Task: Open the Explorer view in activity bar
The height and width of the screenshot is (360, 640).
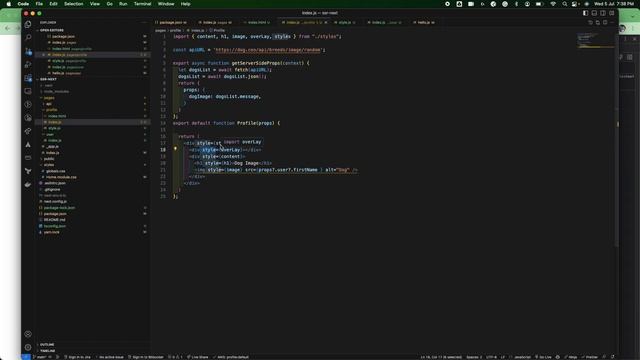Action: (28, 24)
